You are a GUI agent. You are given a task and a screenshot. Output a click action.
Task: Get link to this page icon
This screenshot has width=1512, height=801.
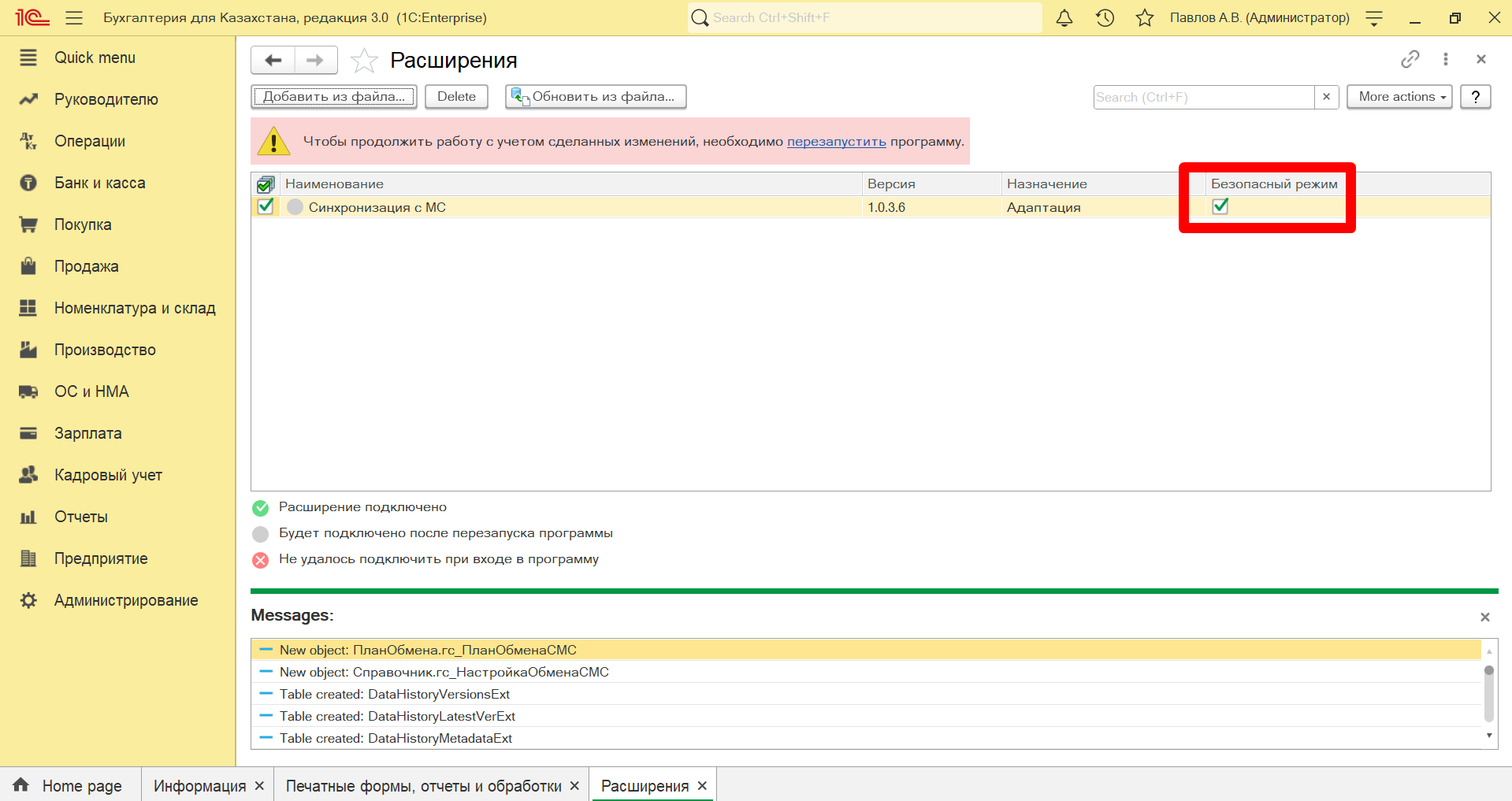(x=1410, y=59)
